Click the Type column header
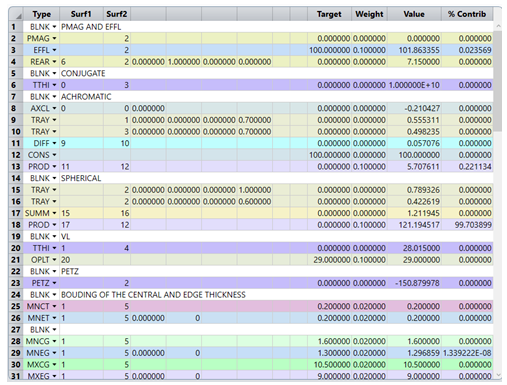Viewport: 507px width, 385px height. pos(41,14)
